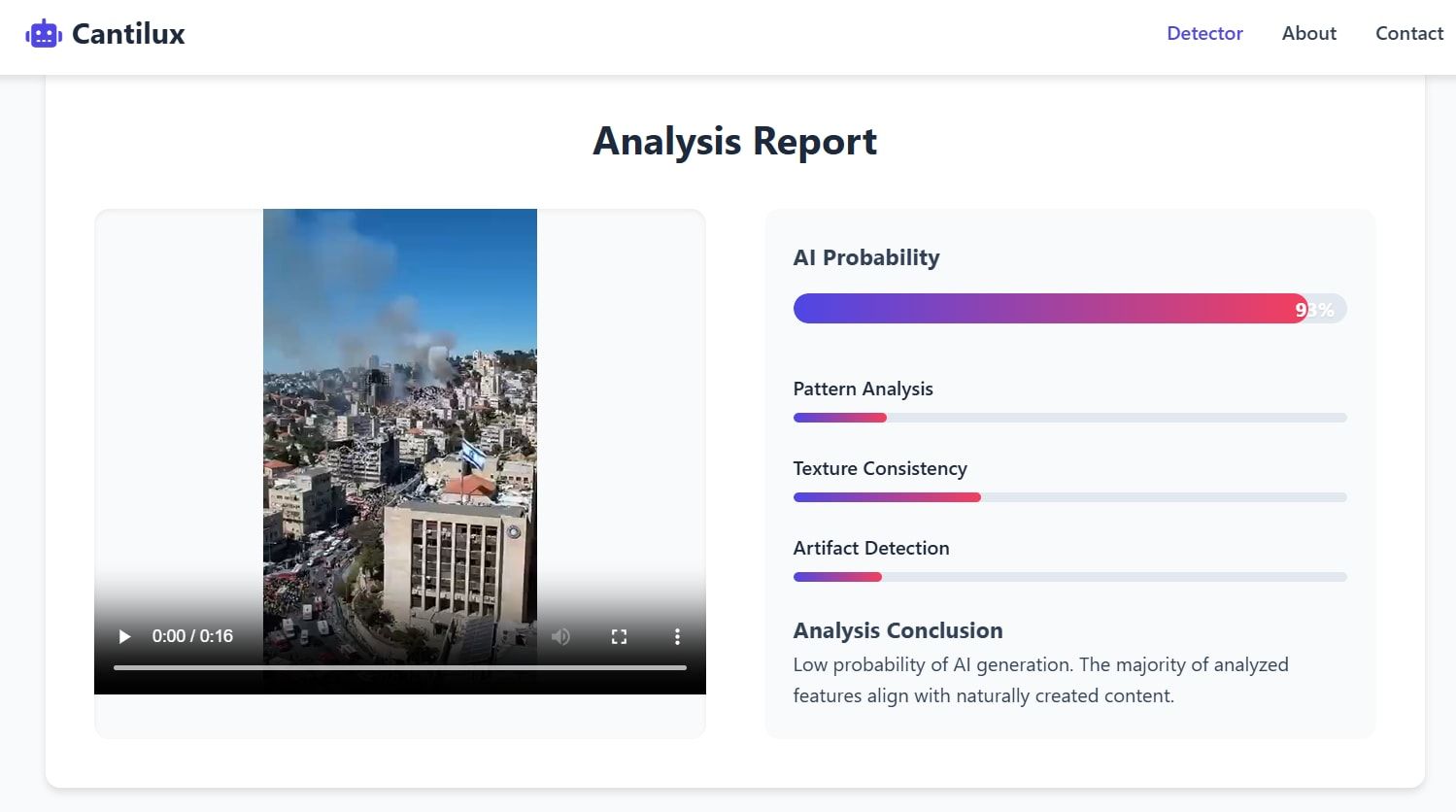Go to the About page
Image resolution: width=1456 pixels, height=812 pixels.
1308,33
